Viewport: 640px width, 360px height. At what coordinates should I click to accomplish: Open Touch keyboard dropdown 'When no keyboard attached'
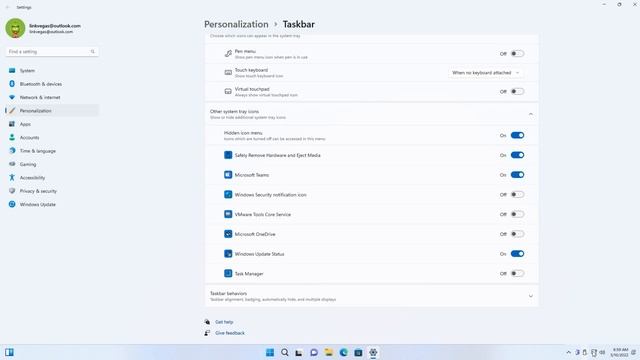[485, 73]
